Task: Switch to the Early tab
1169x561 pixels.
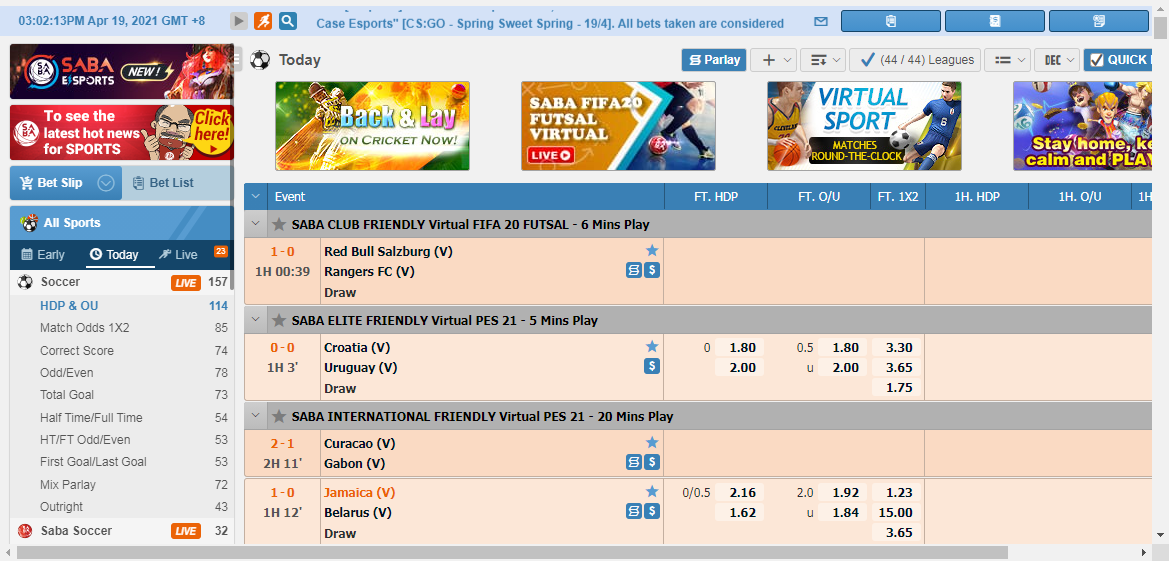Action: point(43,255)
